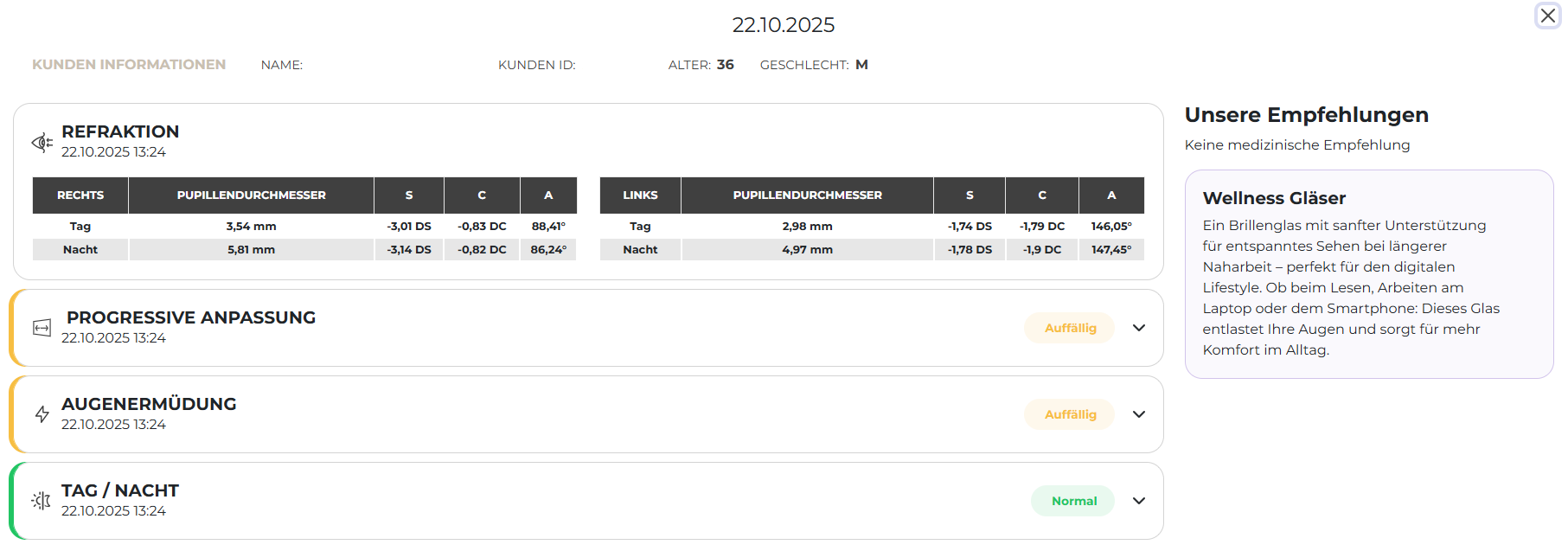1568x551 pixels.
Task: Click the Progressive Anpassung section icon
Action: (x=42, y=328)
